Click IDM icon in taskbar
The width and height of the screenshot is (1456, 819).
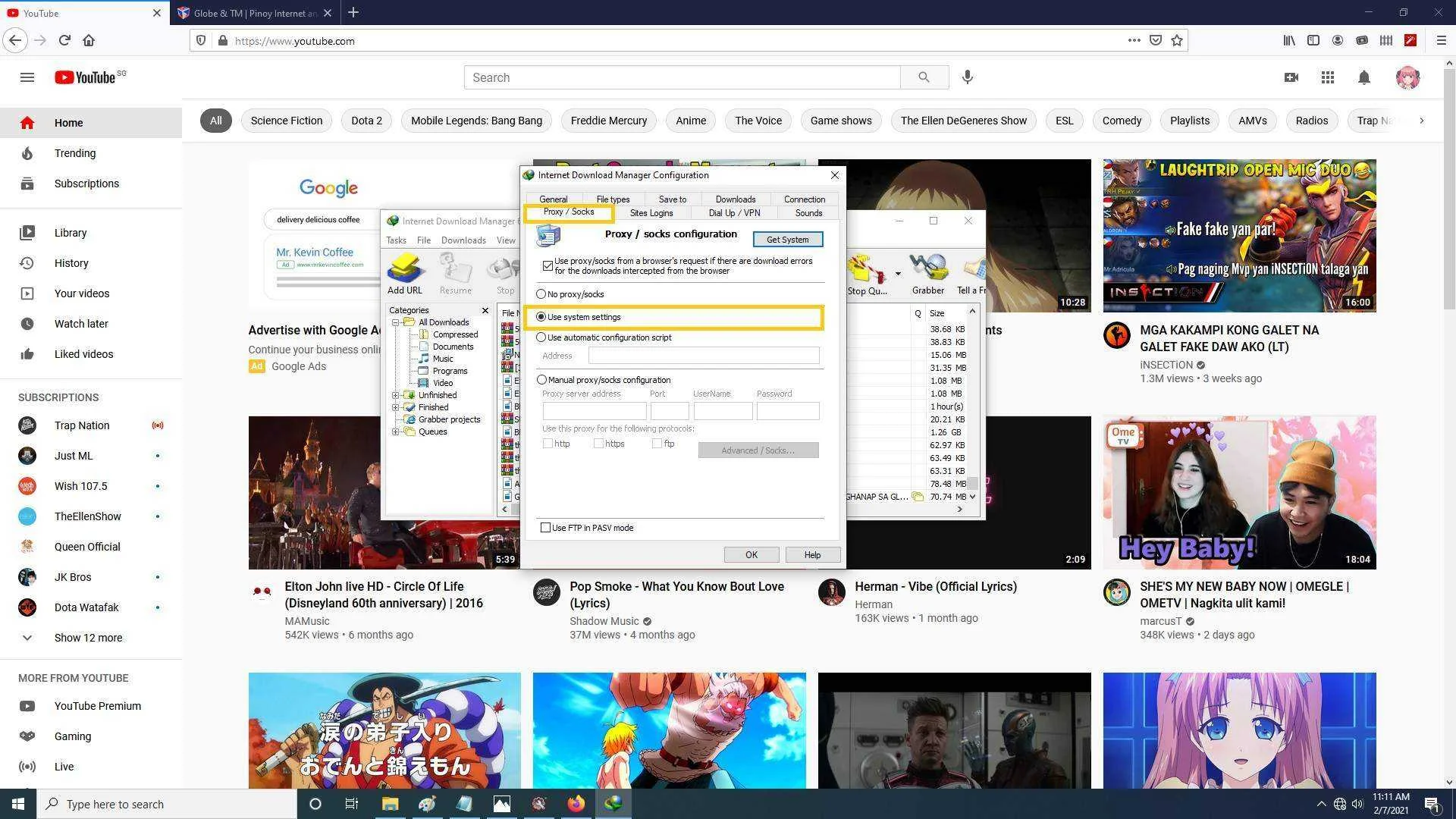[613, 804]
